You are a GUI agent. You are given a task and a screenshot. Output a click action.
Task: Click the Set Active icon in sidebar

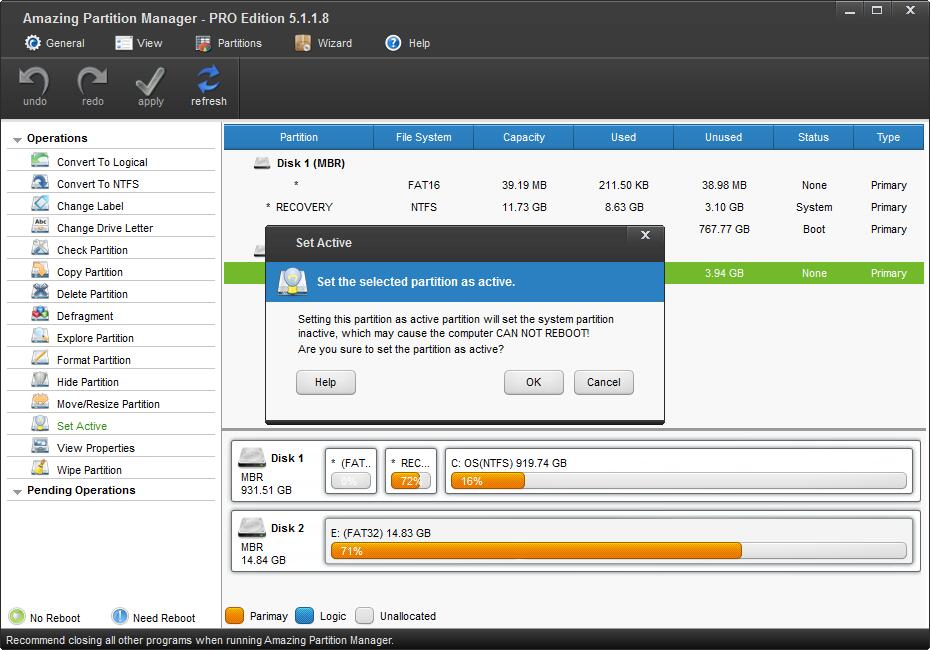click(x=40, y=423)
